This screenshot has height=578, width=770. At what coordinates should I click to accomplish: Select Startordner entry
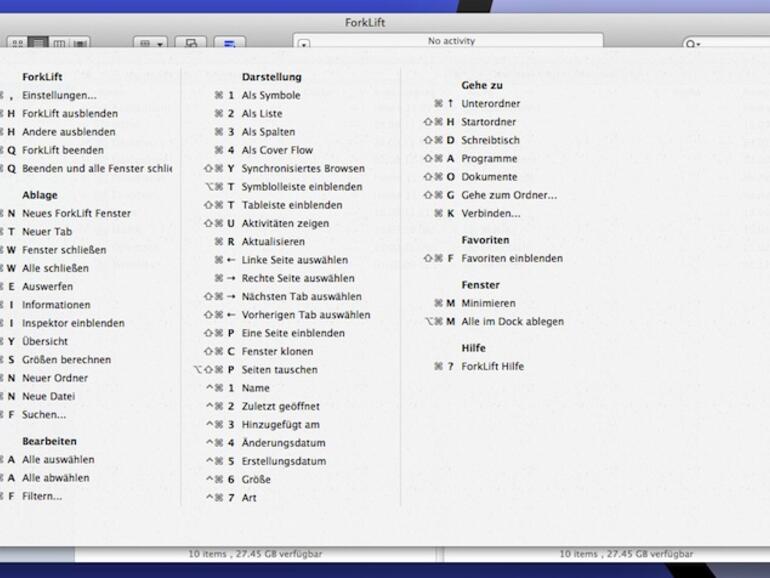click(x=488, y=122)
